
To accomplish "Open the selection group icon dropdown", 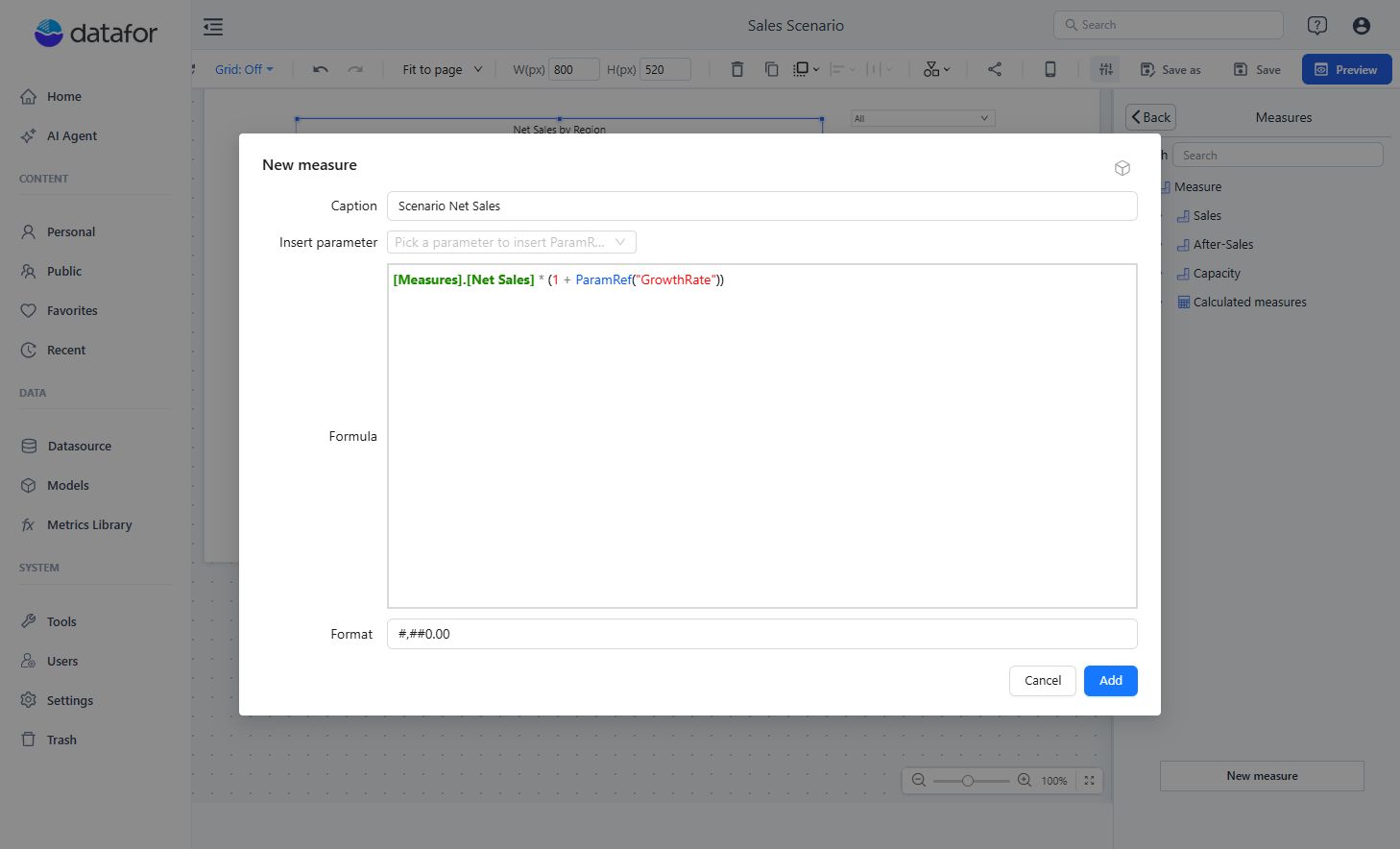I will pyautogui.click(x=807, y=69).
